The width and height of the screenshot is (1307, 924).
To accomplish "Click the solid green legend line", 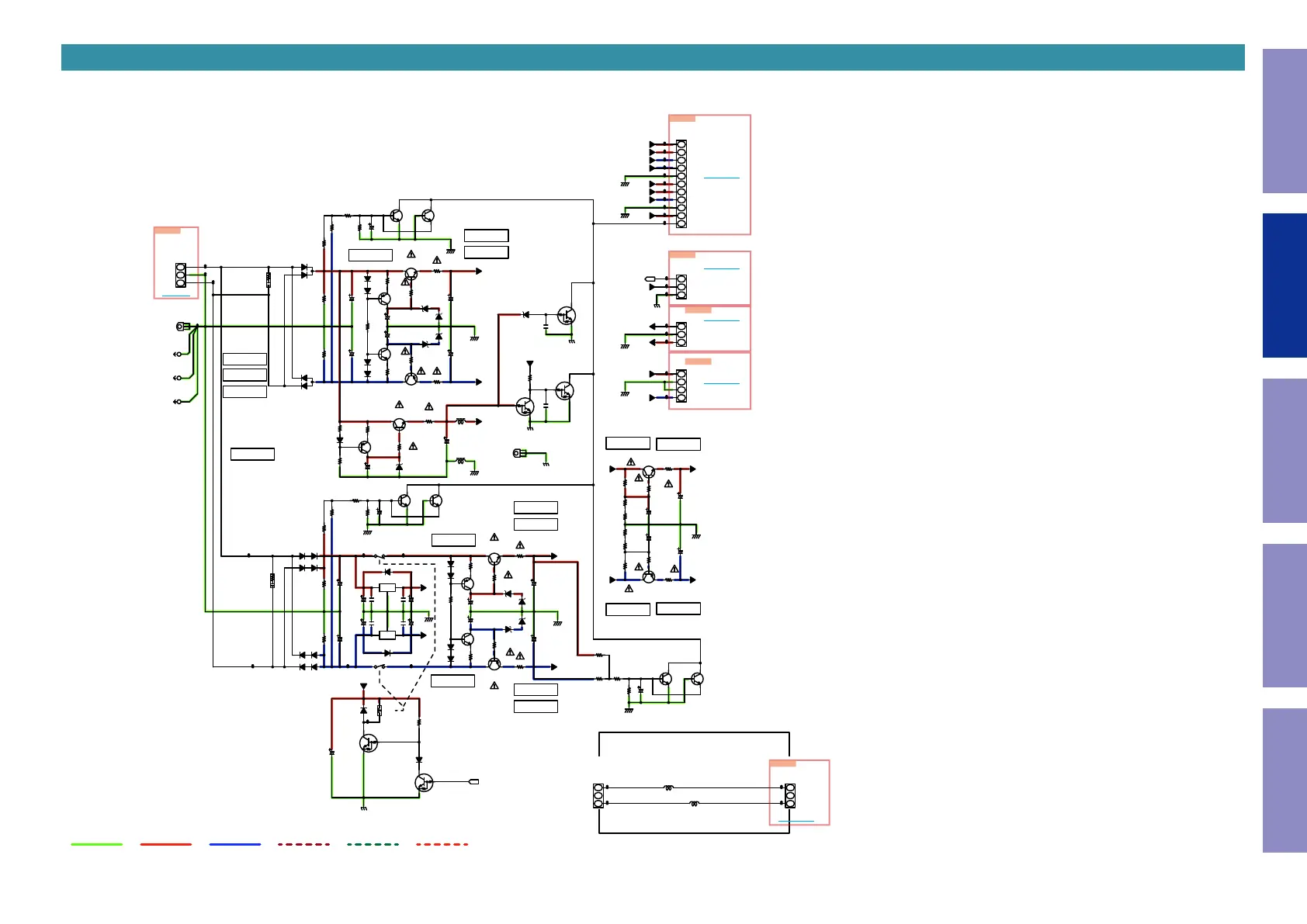I will point(97,844).
